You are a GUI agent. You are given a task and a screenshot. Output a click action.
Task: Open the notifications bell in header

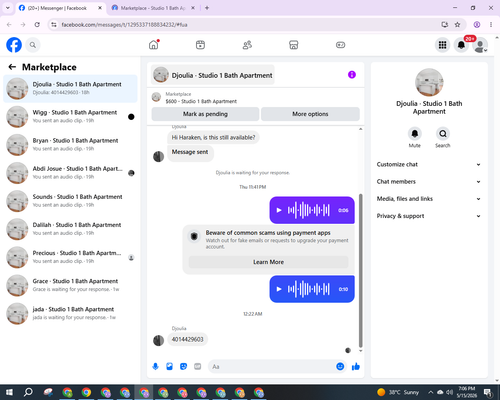(461, 45)
